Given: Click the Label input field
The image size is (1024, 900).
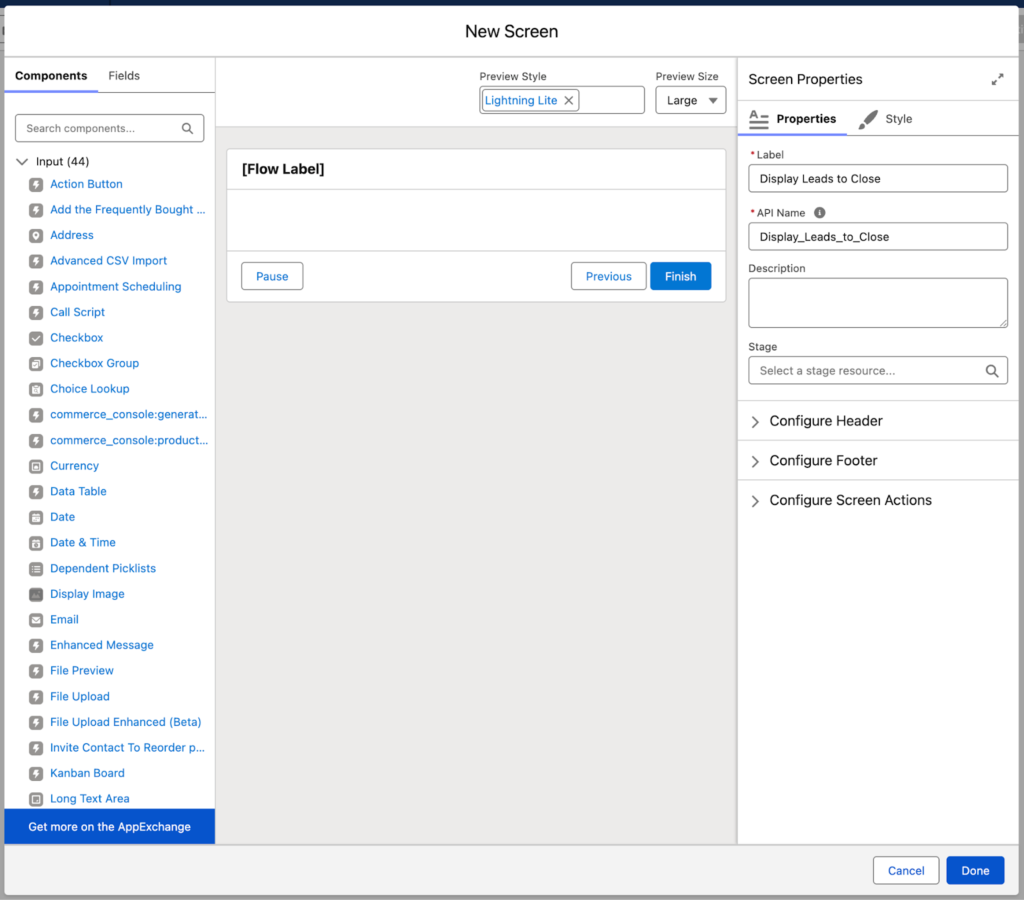Looking at the screenshot, I should (x=878, y=178).
